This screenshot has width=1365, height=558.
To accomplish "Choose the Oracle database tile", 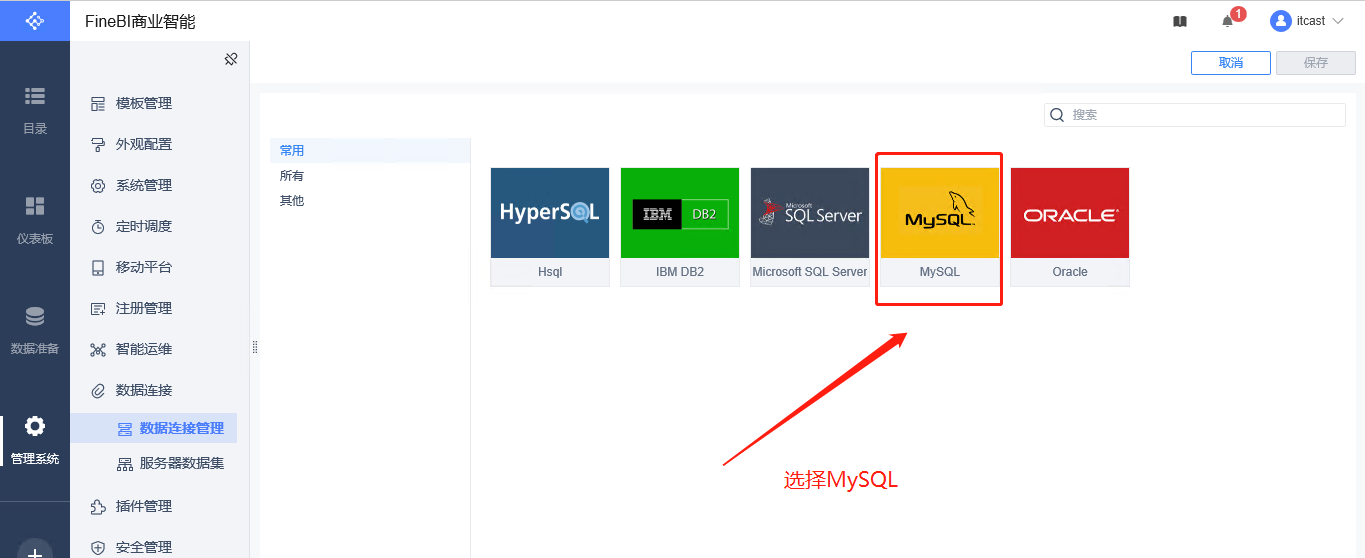I will click(1070, 227).
